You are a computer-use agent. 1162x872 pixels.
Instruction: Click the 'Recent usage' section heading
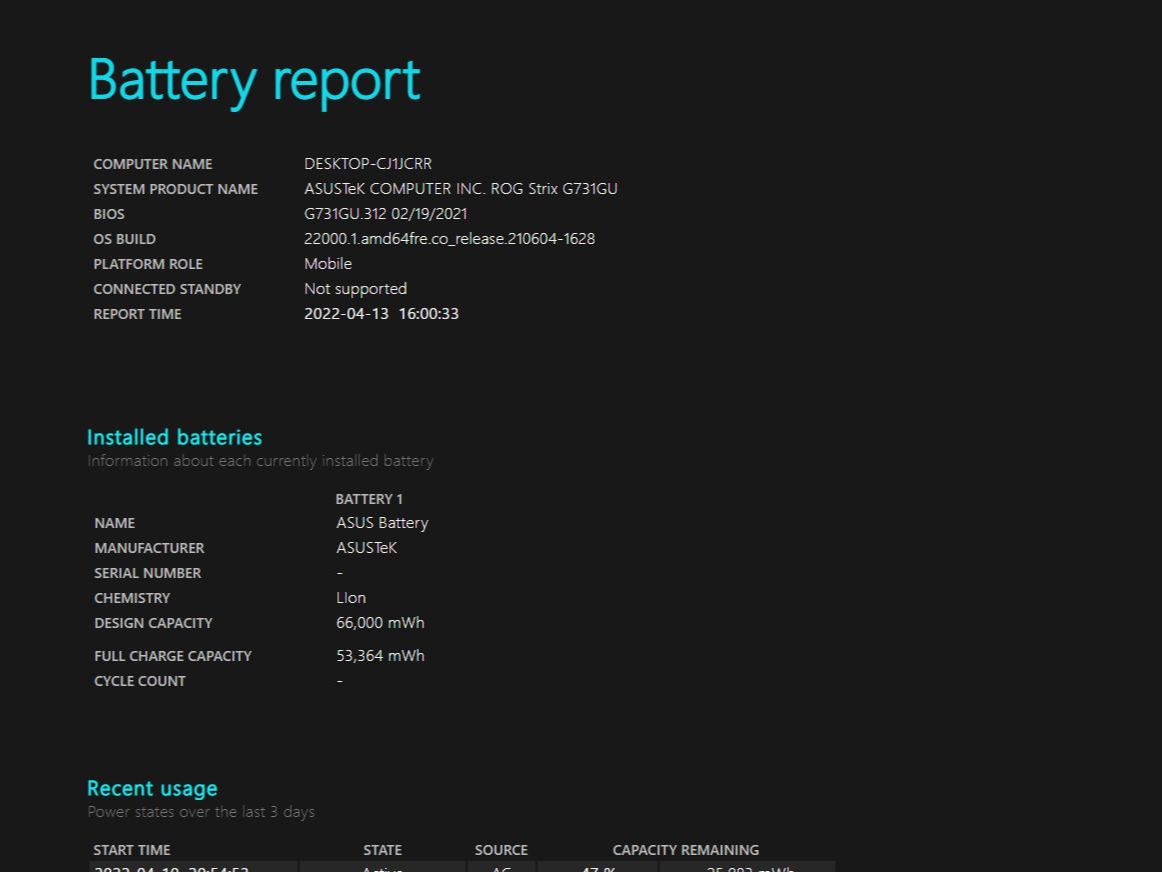(x=152, y=788)
